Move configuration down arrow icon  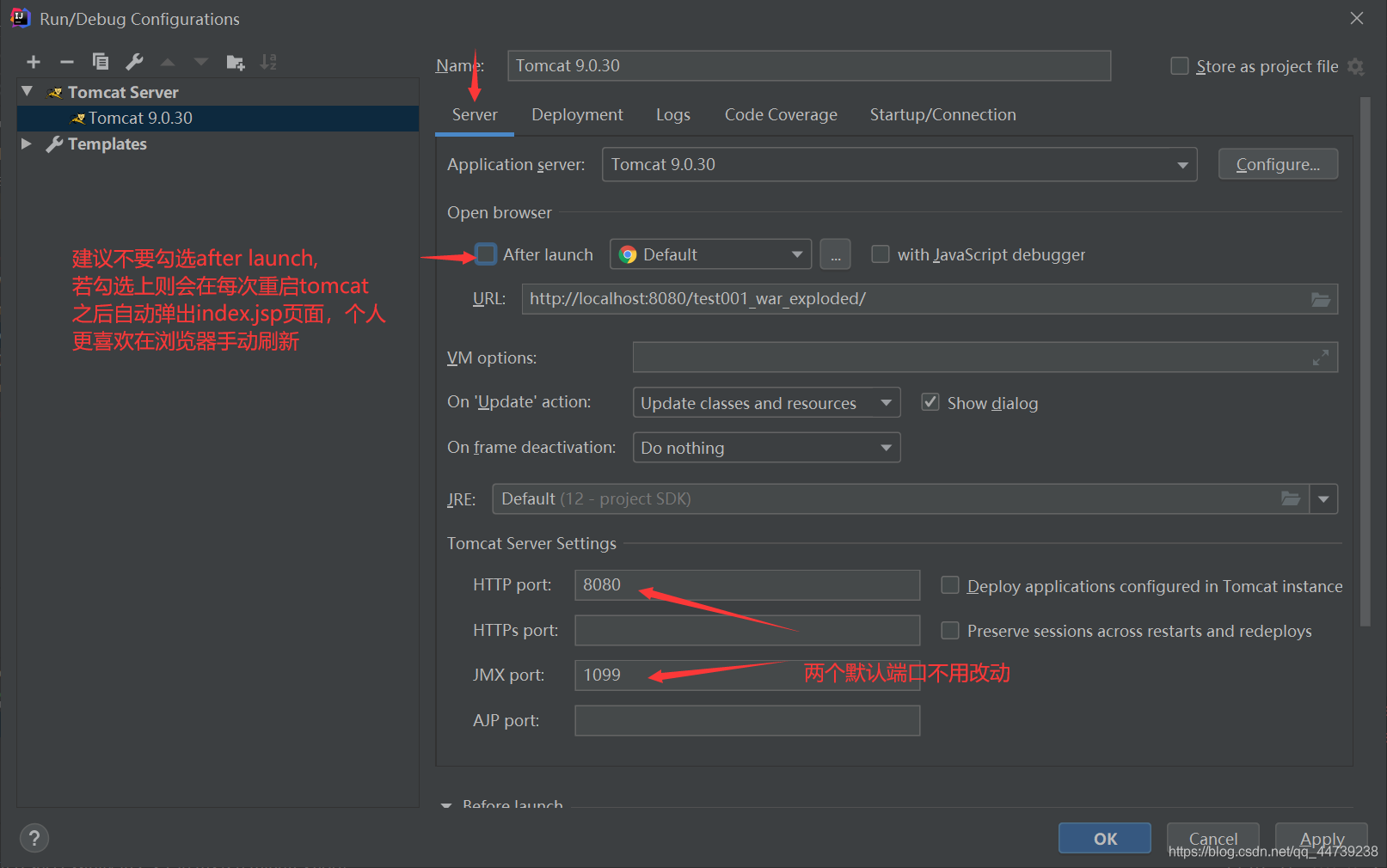coord(201,62)
